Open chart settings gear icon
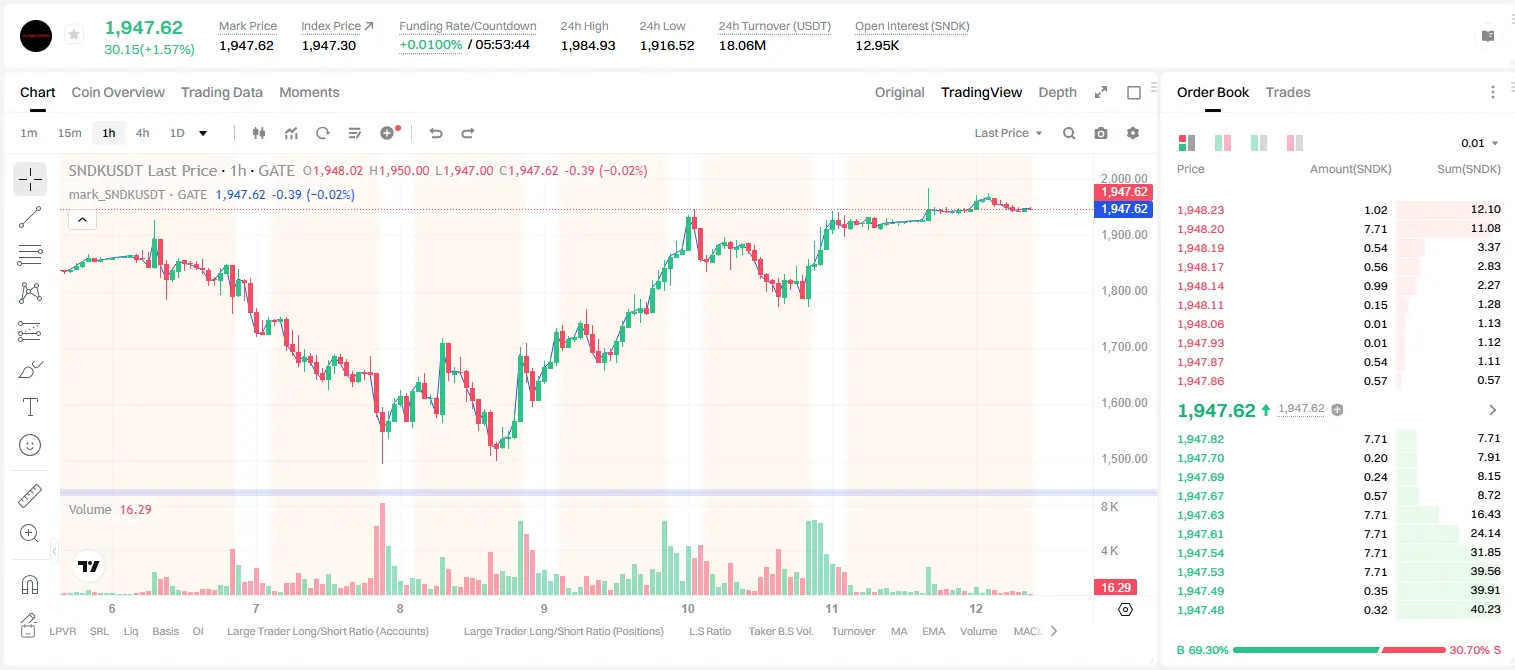Viewport: 1515px width, 670px height. (x=1133, y=133)
